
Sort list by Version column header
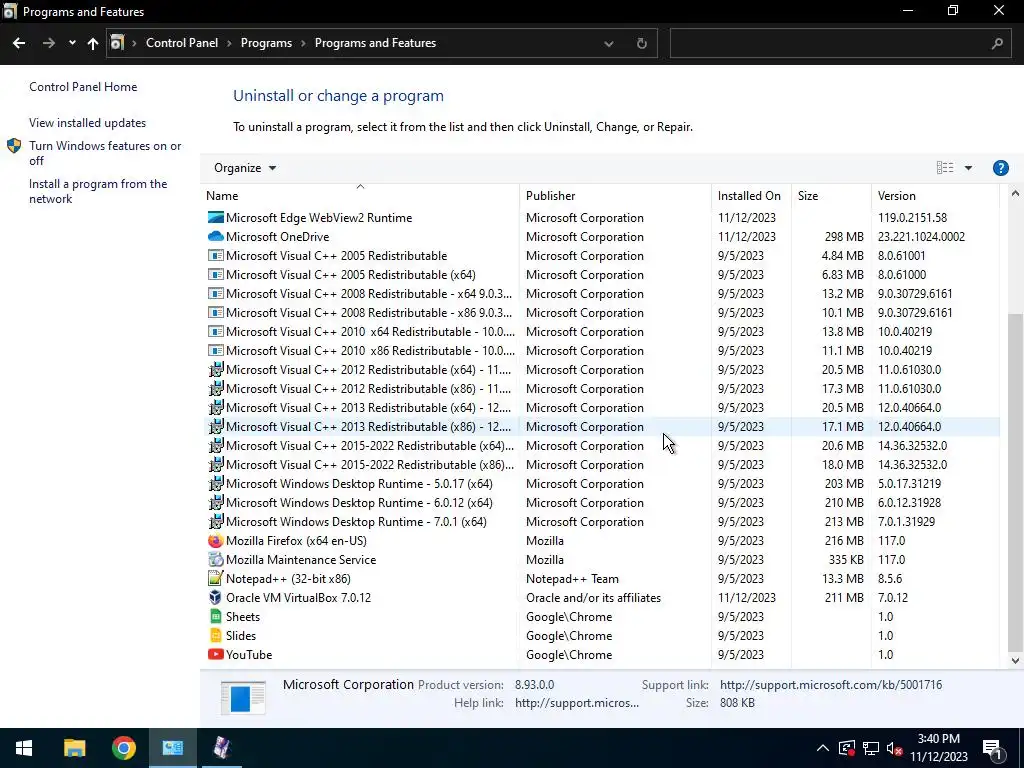coord(935,195)
